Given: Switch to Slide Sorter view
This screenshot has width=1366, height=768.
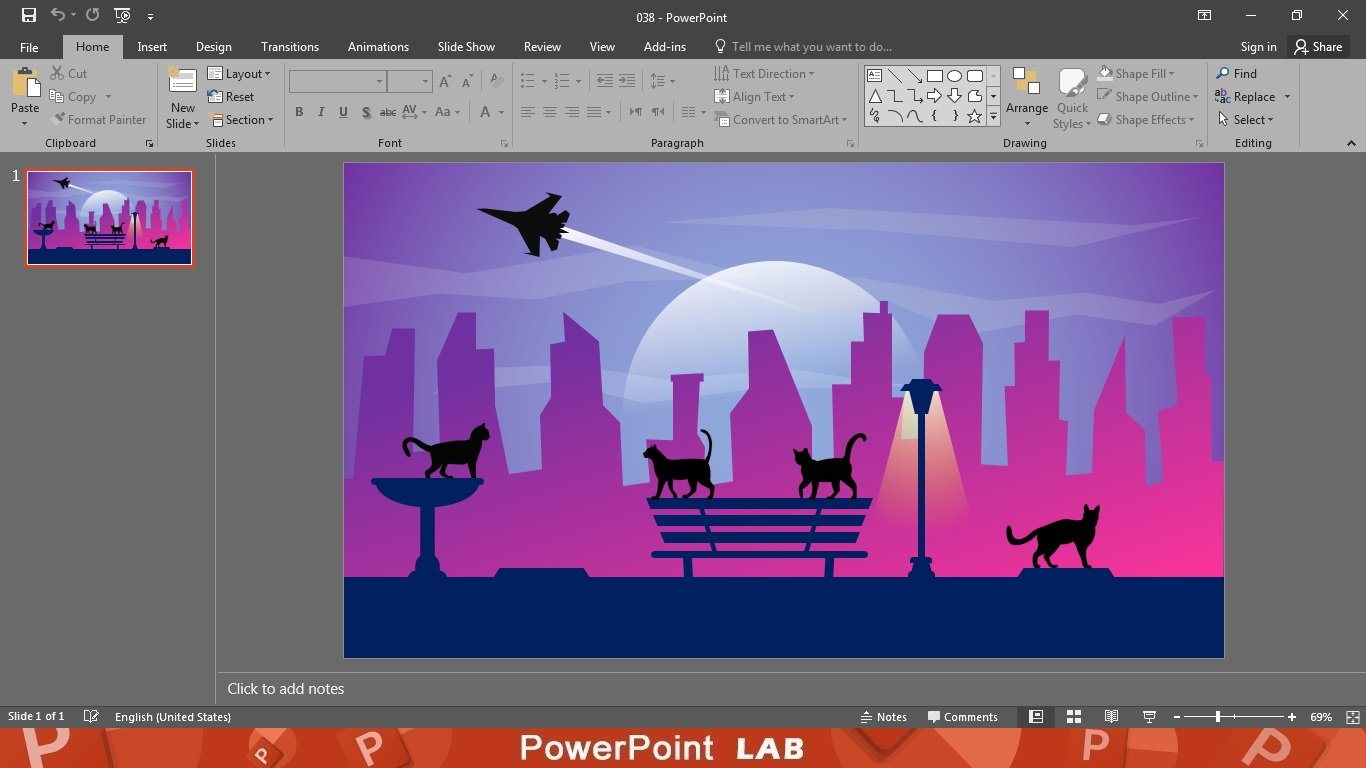Looking at the screenshot, I should [1074, 717].
